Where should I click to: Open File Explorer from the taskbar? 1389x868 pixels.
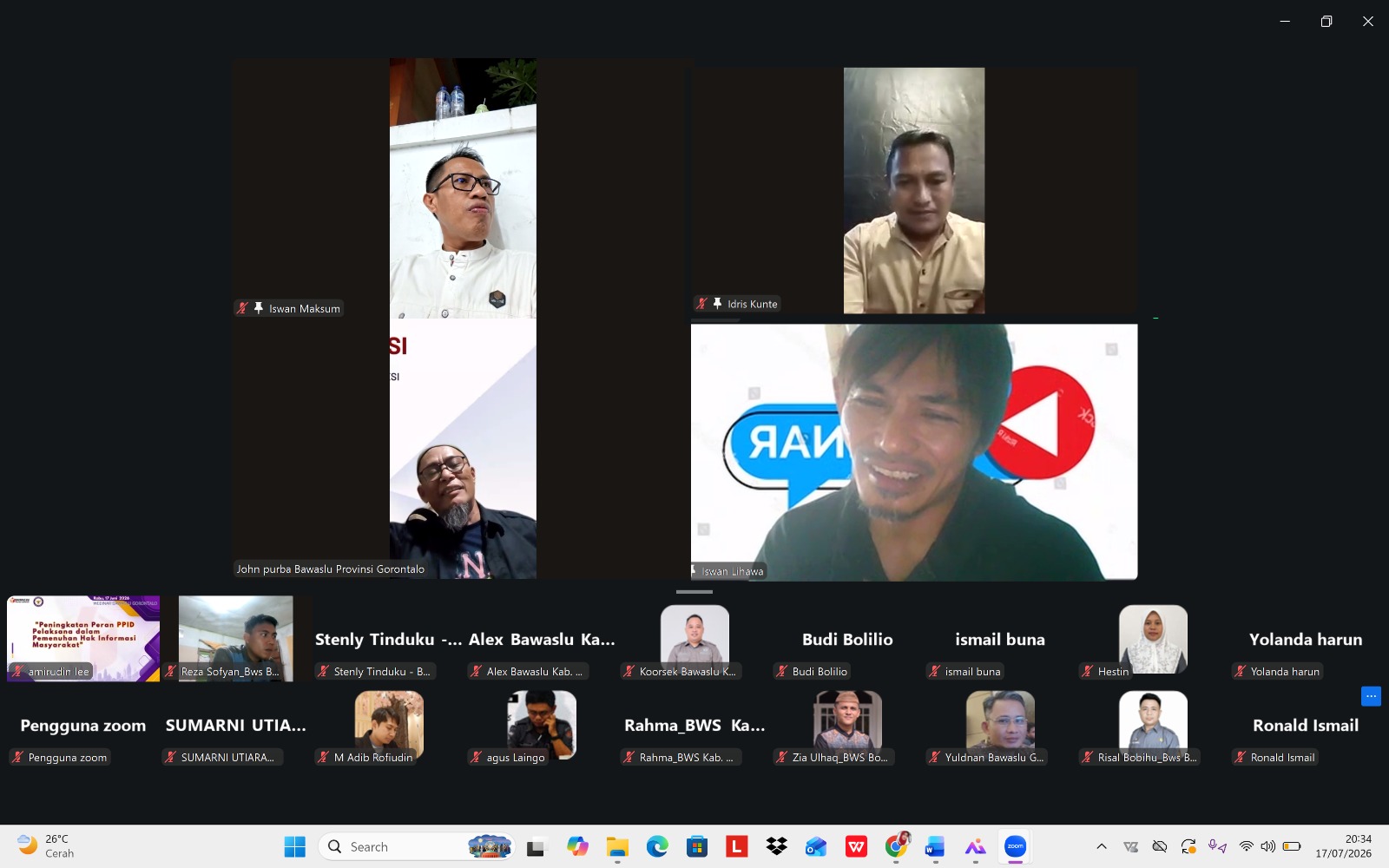click(617, 846)
